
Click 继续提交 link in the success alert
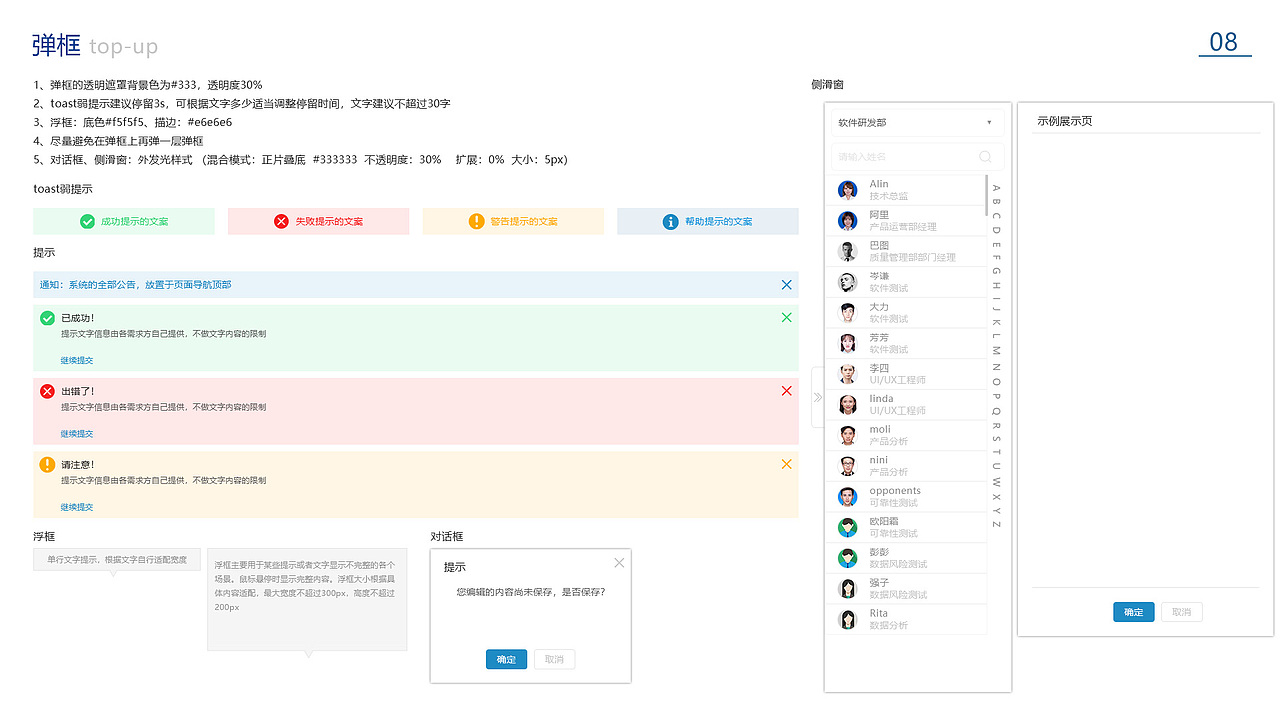pos(77,360)
